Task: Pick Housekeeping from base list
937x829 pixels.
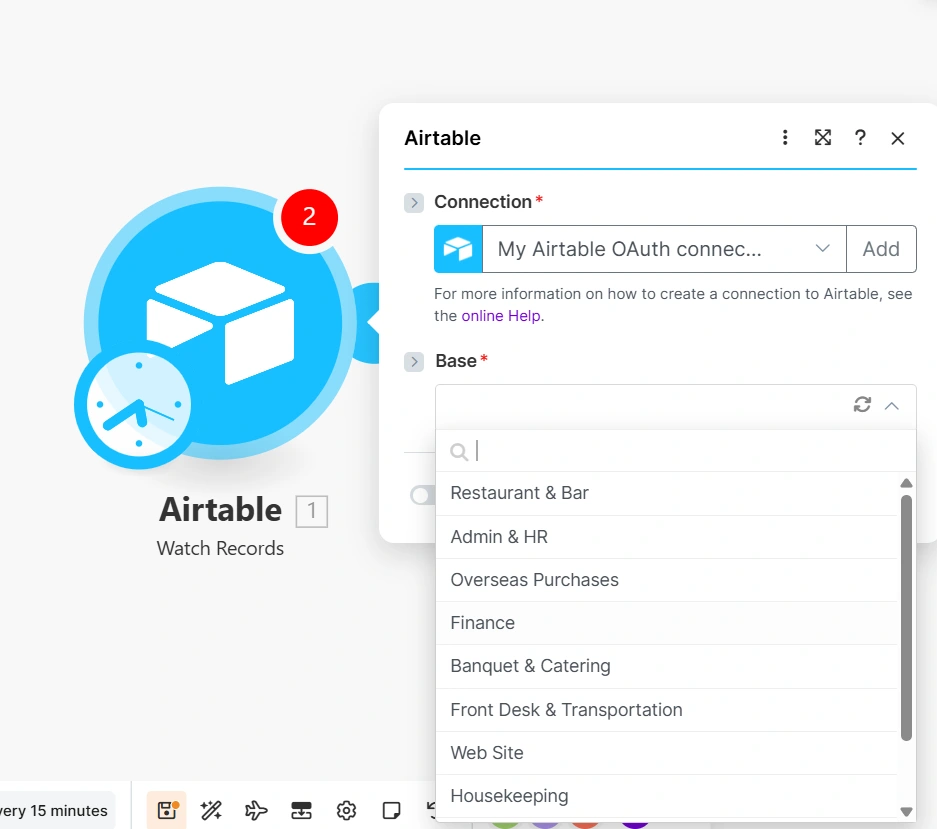Action: pyautogui.click(x=666, y=796)
